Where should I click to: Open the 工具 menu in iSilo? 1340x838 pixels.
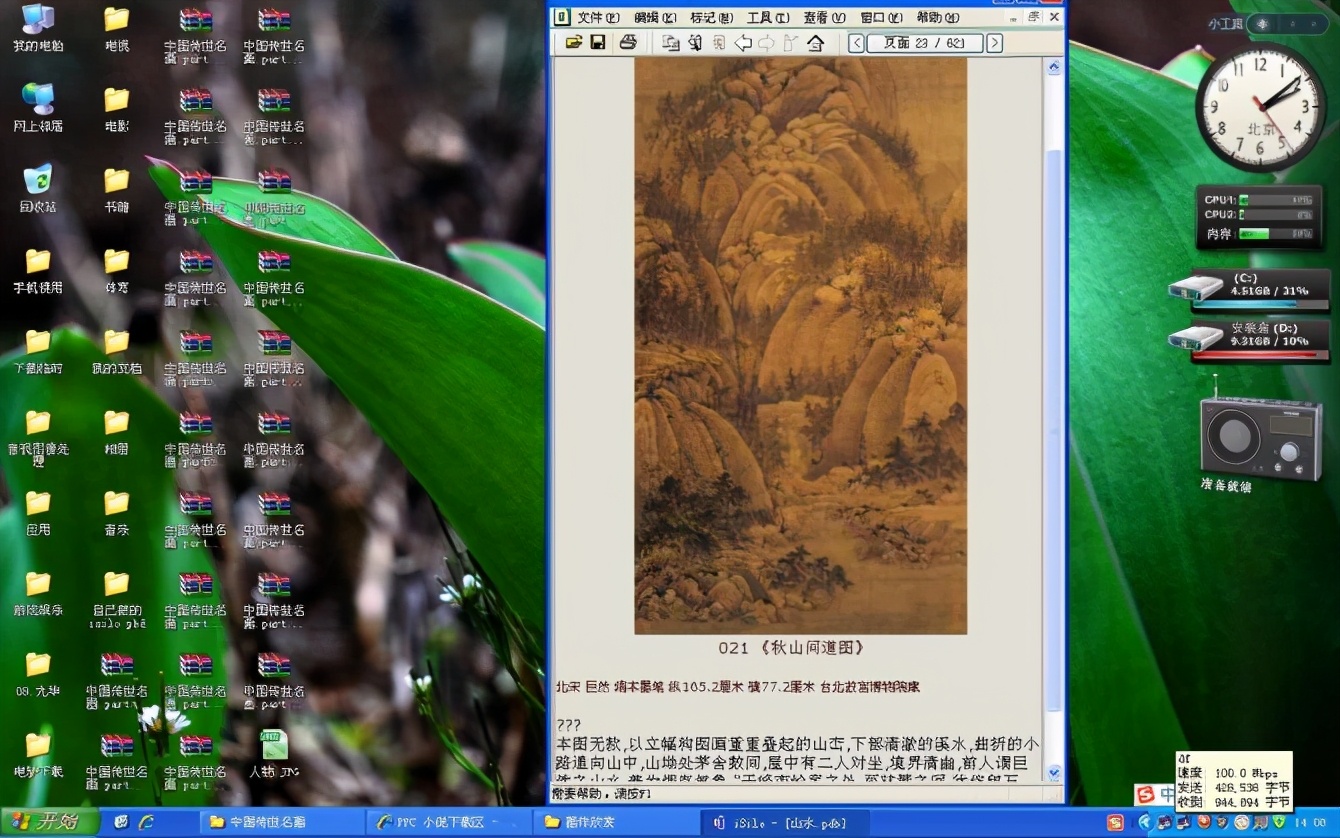coord(768,17)
